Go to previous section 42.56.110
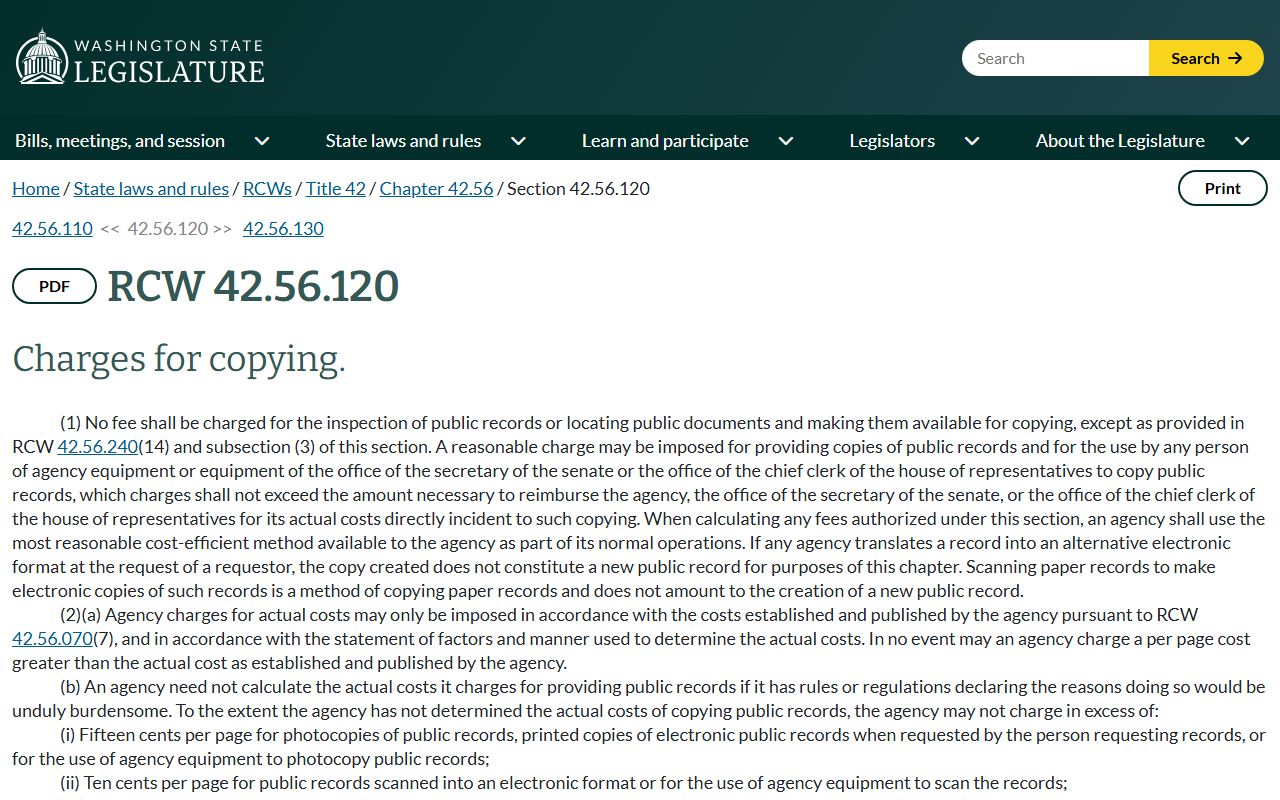The image size is (1280, 800). point(52,228)
